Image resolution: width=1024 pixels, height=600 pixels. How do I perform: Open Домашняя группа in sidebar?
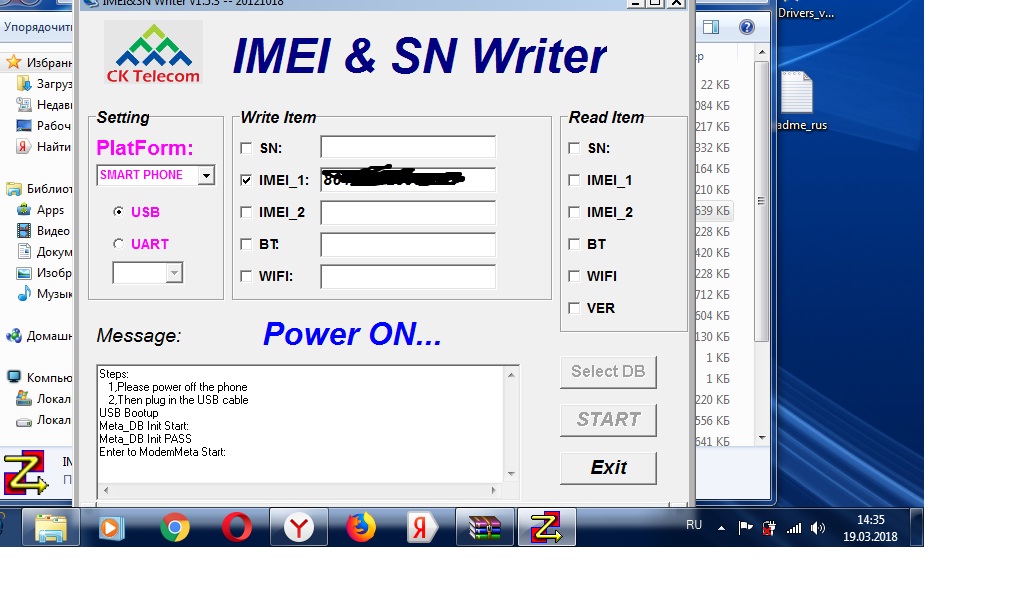tap(39, 336)
